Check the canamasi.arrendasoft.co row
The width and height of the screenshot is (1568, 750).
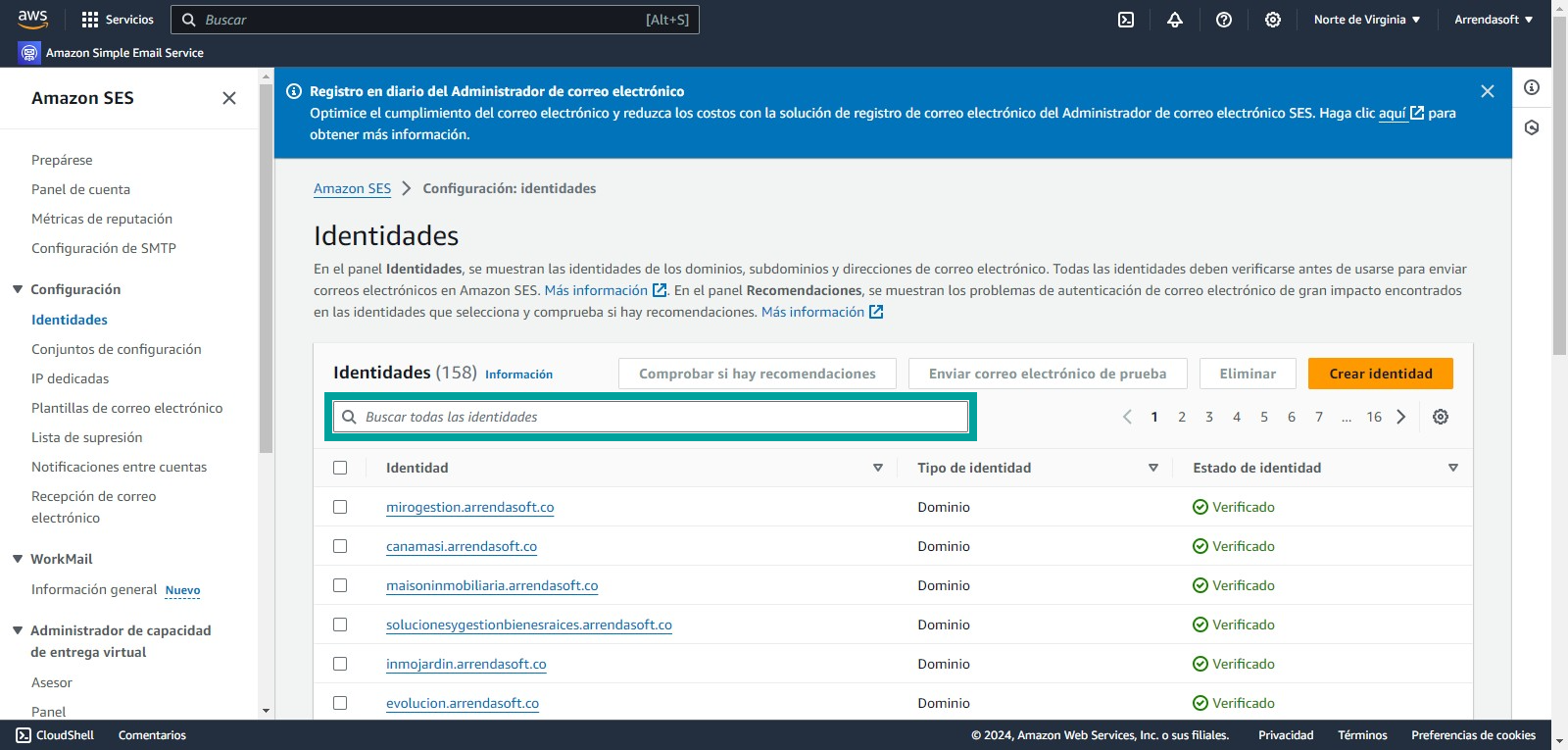340,546
